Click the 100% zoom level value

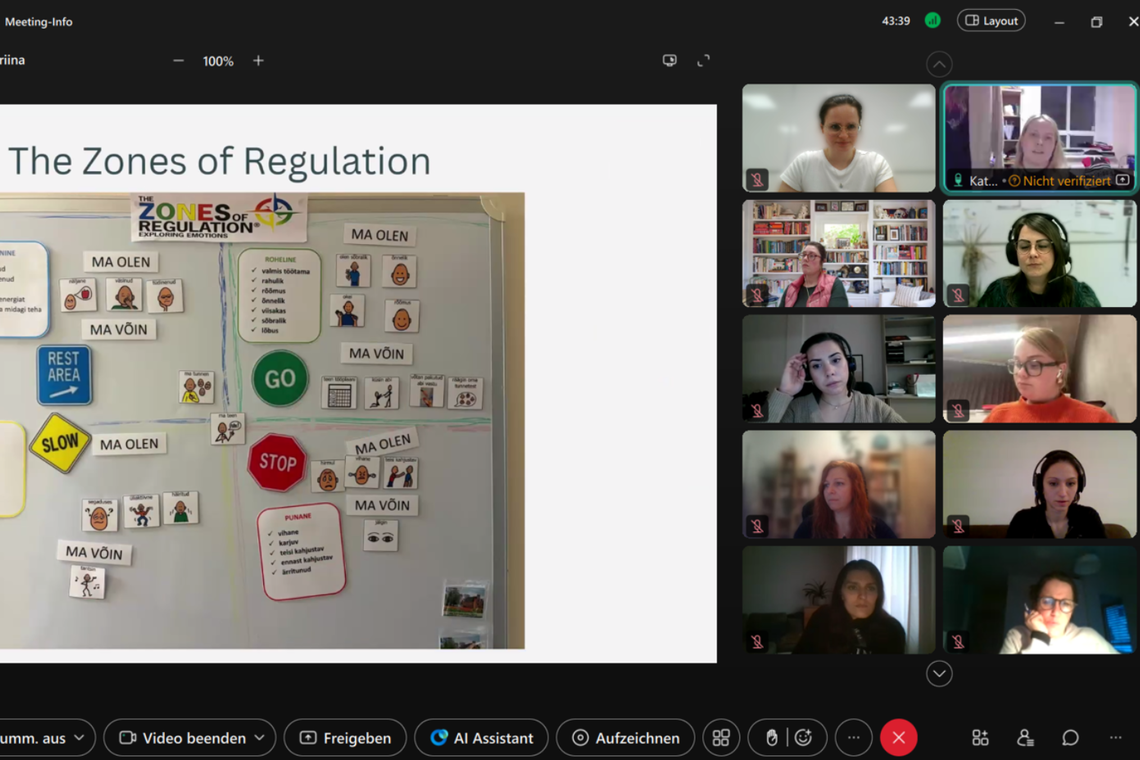click(218, 62)
